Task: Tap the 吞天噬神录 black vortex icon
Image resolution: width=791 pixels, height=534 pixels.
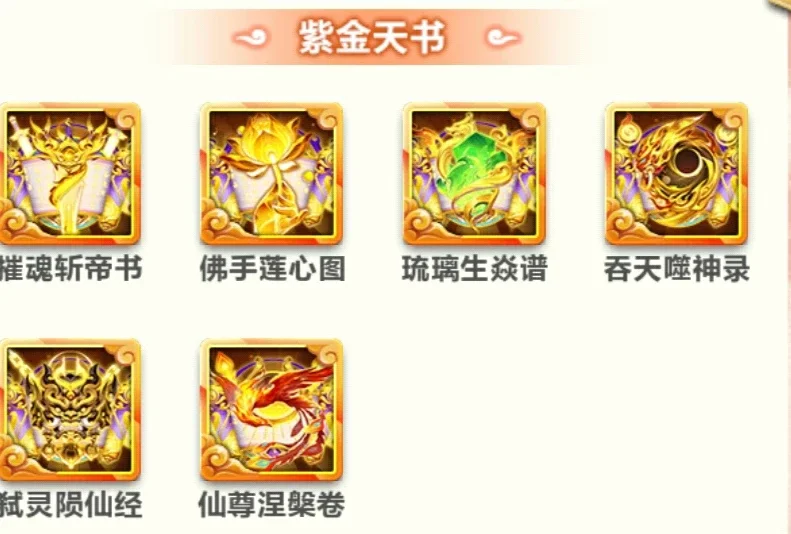Action: coord(676,173)
